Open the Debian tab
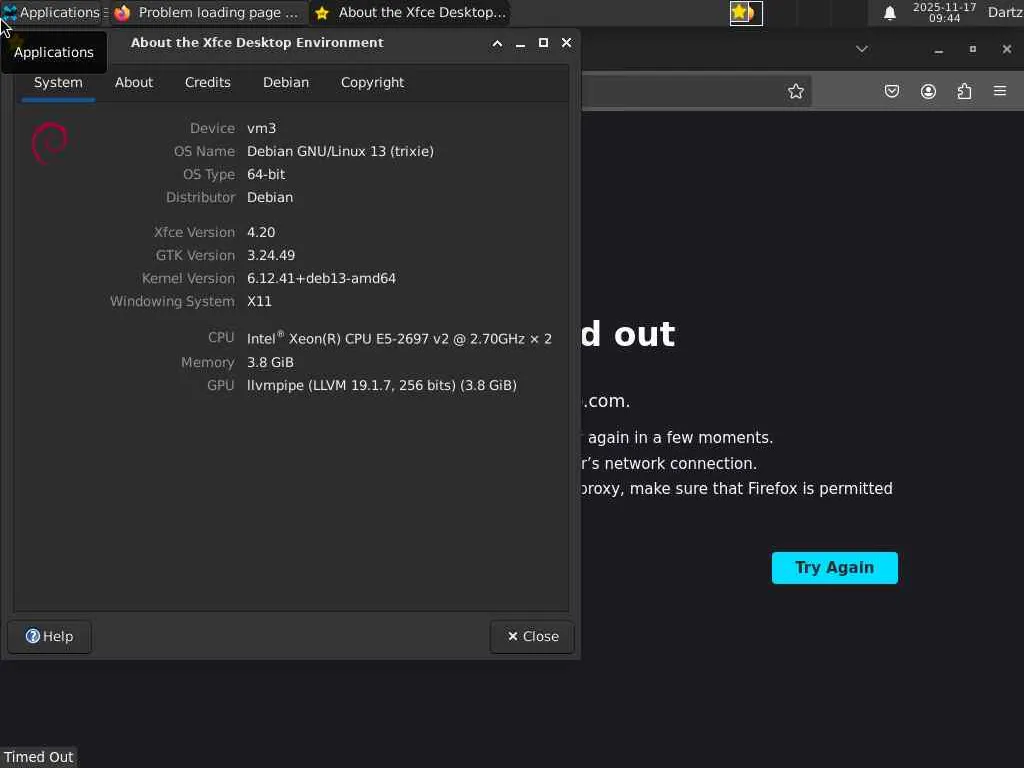This screenshot has height=768, width=1024. [x=286, y=83]
